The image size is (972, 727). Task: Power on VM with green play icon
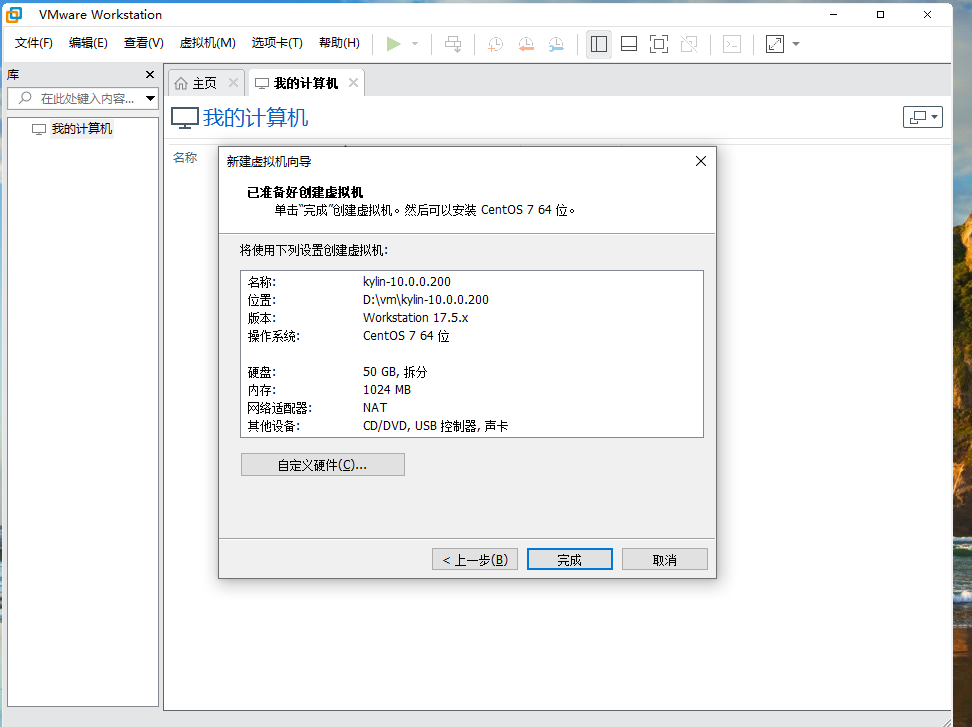pyautogui.click(x=394, y=44)
